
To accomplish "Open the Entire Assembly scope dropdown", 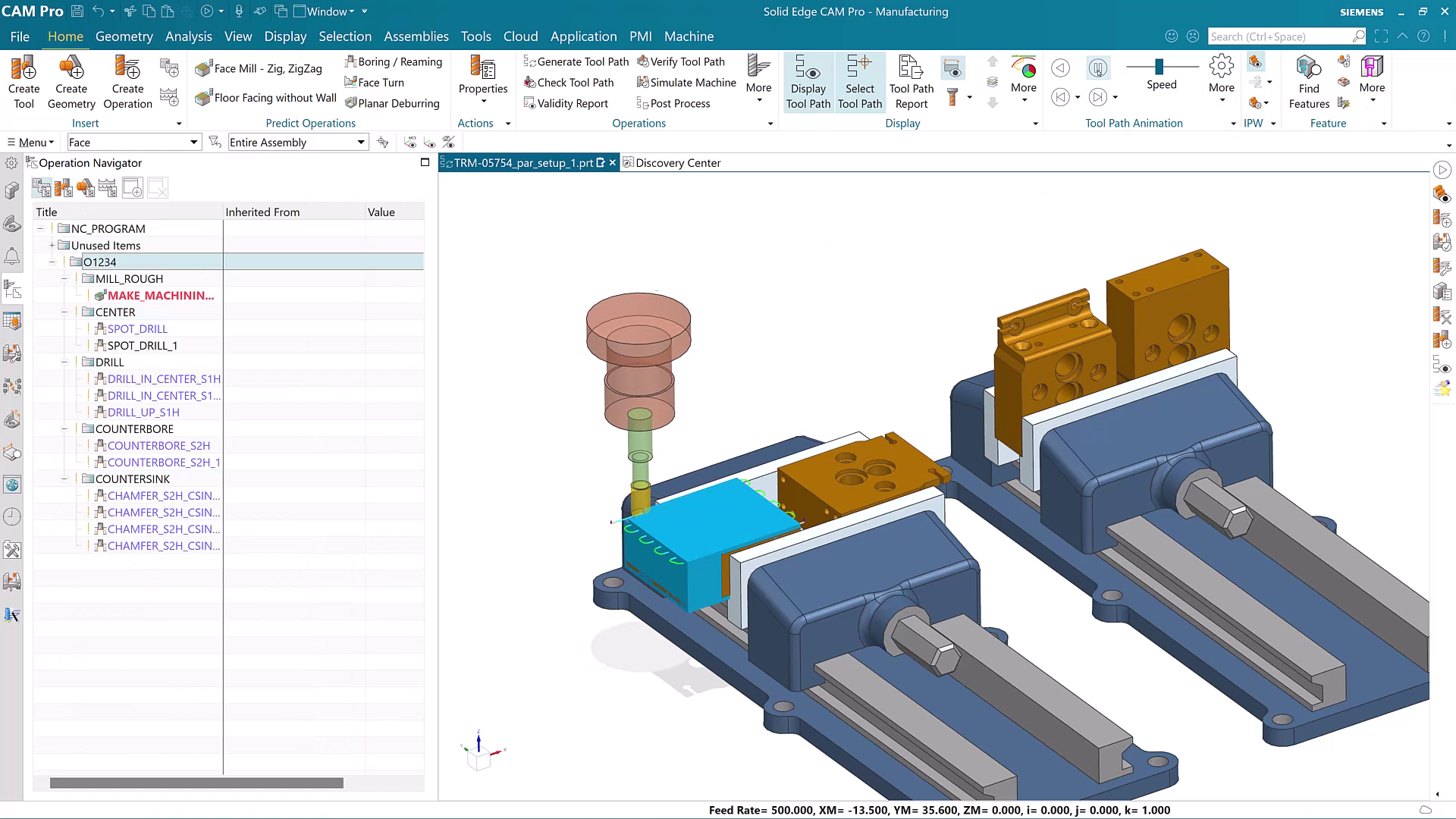I will pyautogui.click(x=298, y=142).
